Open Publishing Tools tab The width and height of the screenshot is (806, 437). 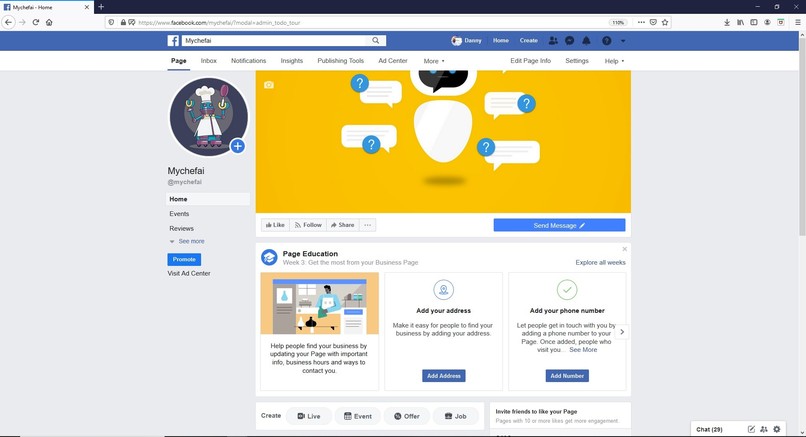point(340,61)
